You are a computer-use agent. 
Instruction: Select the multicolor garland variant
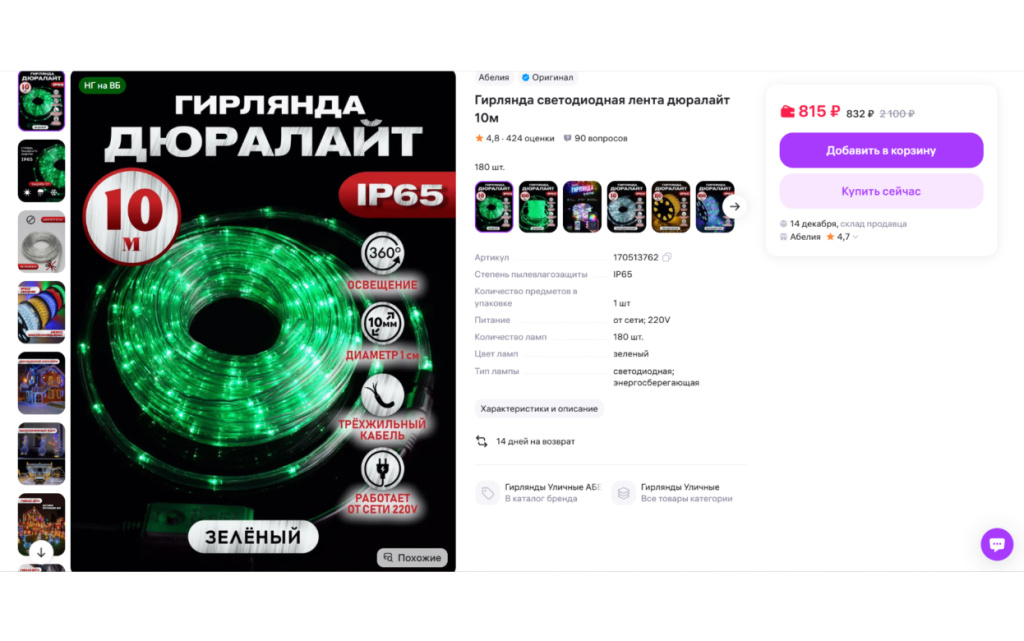pos(582,206)
